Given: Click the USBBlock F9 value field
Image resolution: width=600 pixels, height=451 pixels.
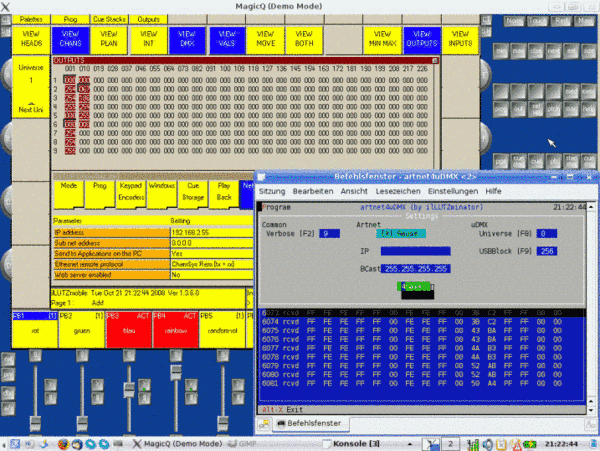Looking at the screenshot, I should (546, 251).
